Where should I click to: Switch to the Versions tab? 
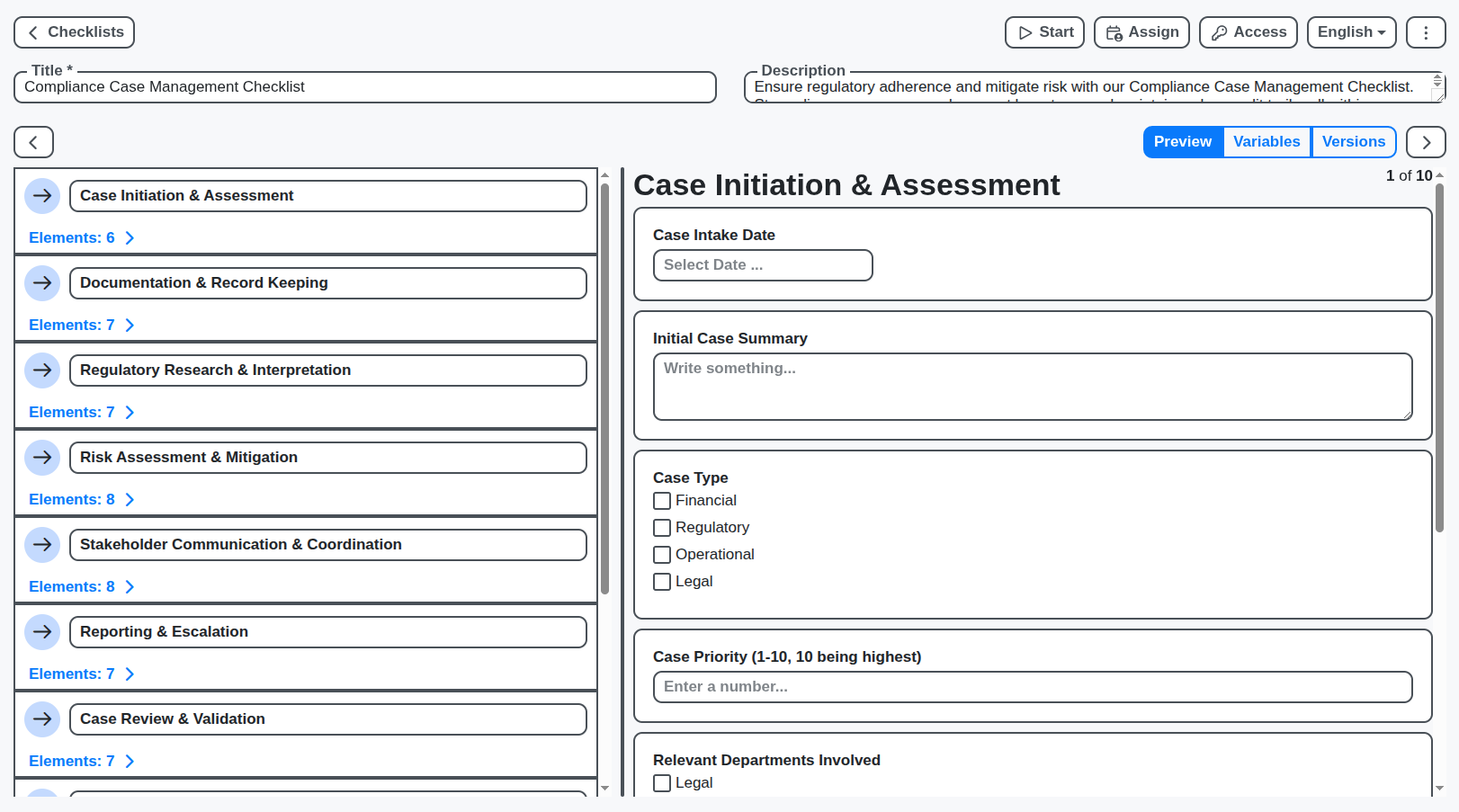[x=1354, y=141]
